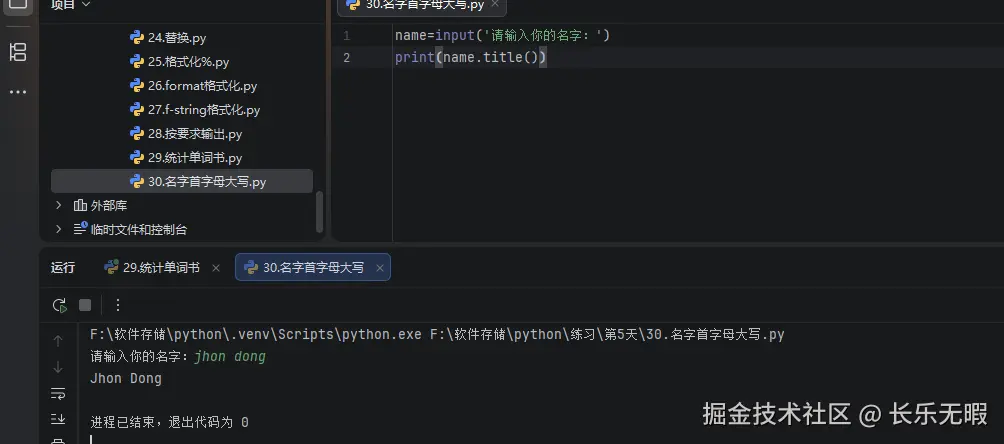Select file 30.名字首字母大写.py in tree

click(x=182, y=181)
